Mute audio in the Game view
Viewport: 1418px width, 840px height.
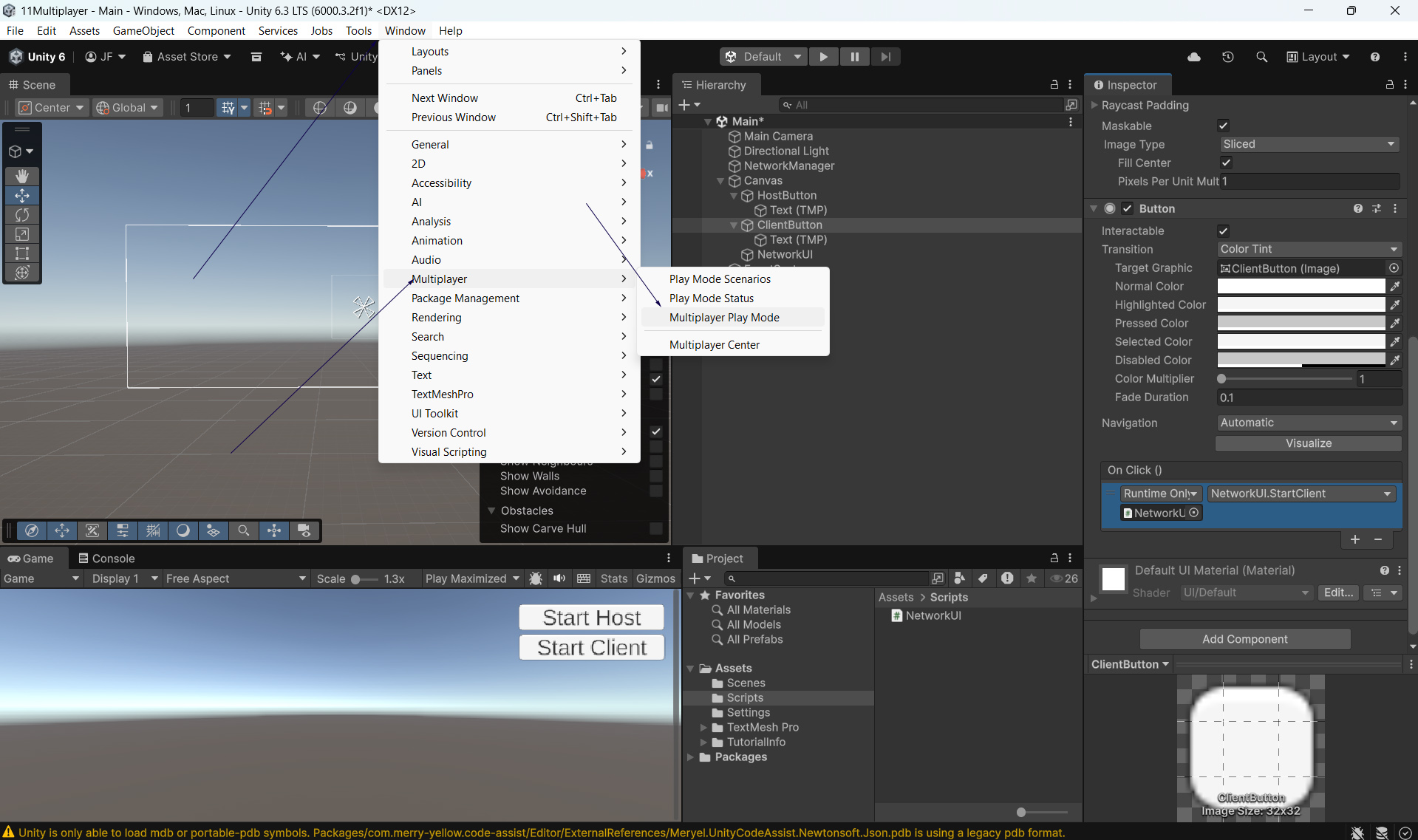click(x=559, y=578)
